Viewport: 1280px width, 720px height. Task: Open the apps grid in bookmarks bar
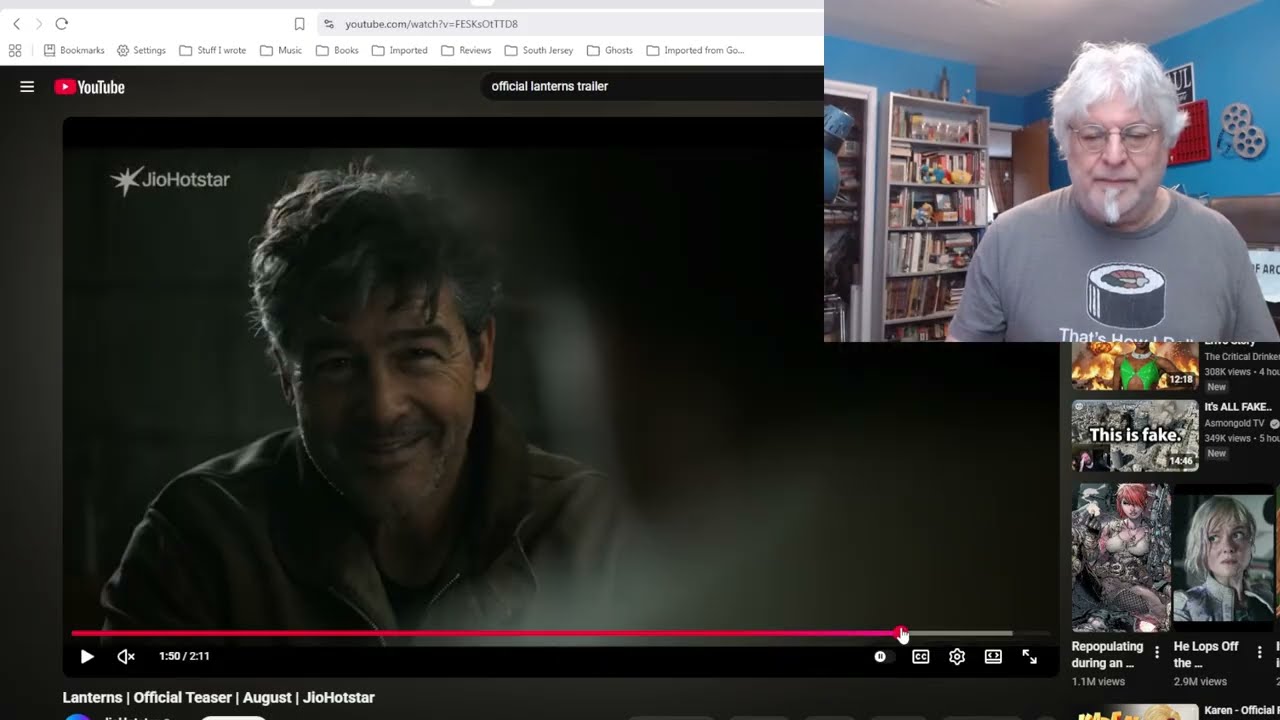[15, 50]
